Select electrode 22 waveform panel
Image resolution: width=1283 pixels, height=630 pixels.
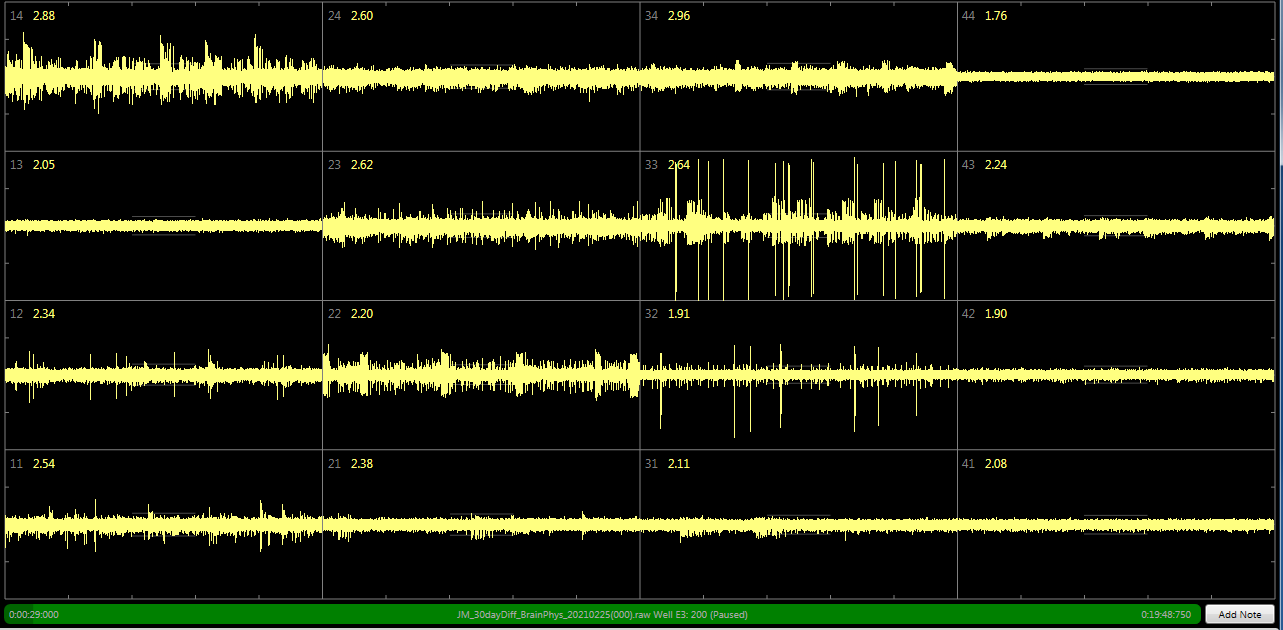coord(481,375)
